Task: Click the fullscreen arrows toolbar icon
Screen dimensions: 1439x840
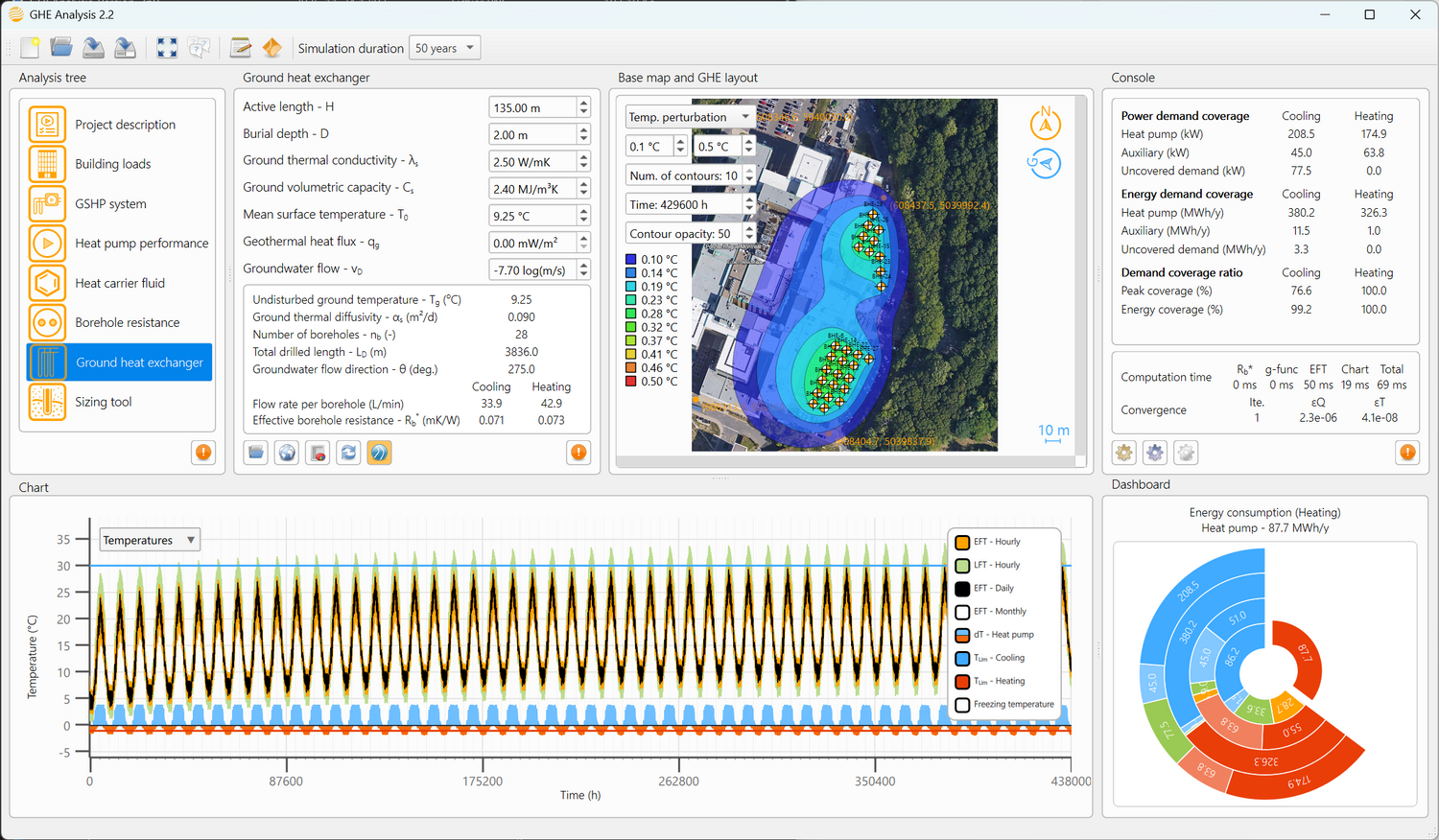Action: pyautogui.click(x=167, y=48)
